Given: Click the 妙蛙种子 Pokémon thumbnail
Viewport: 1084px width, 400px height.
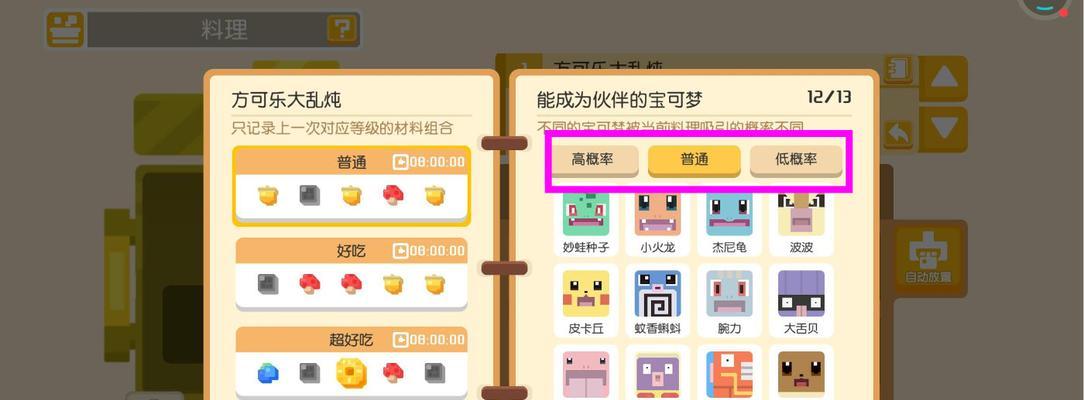Looking at the screenshot, I should point(586,222).
